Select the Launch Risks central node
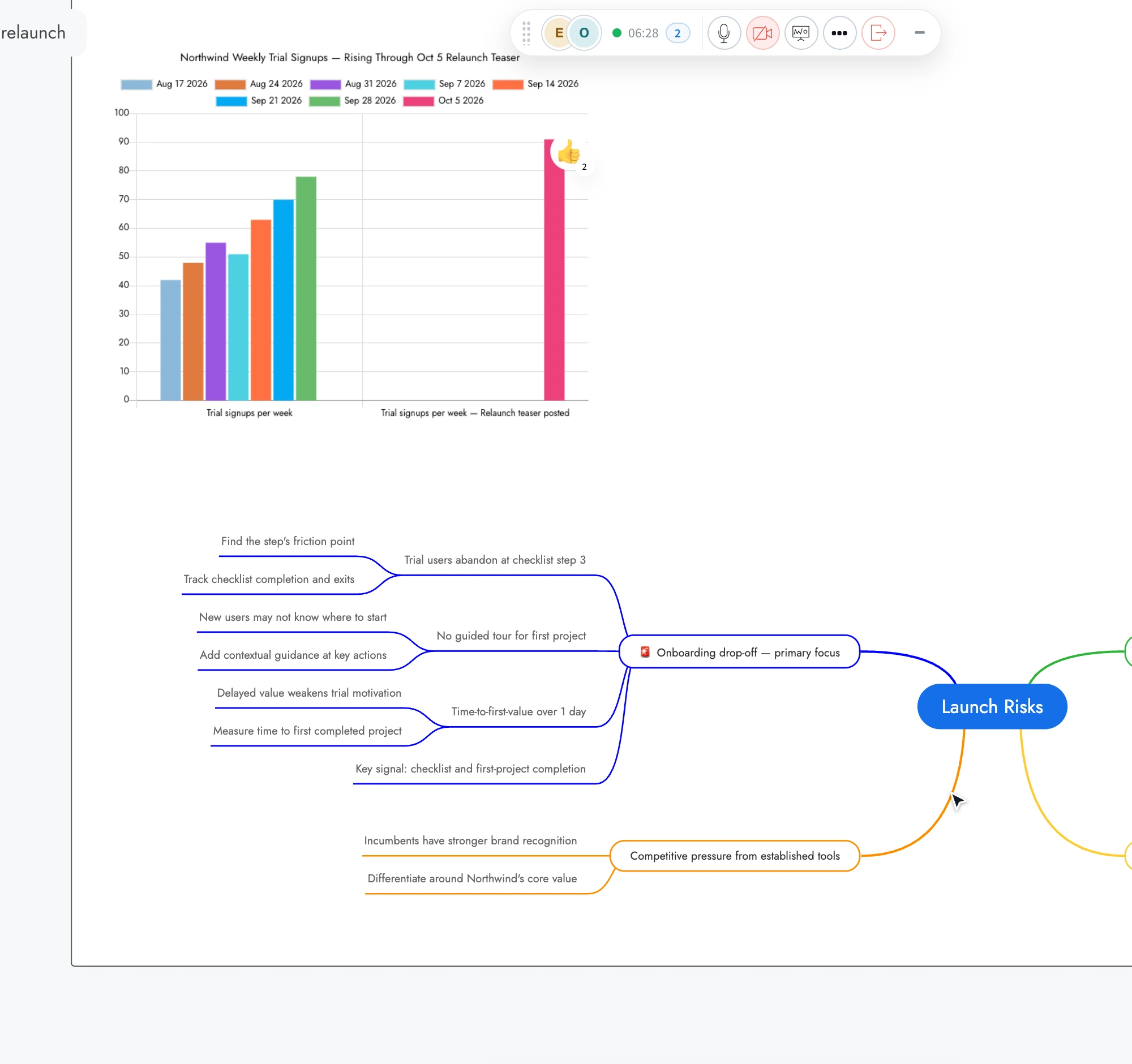This screenshot has width=1132, height=1064. [x=992, y=706]
